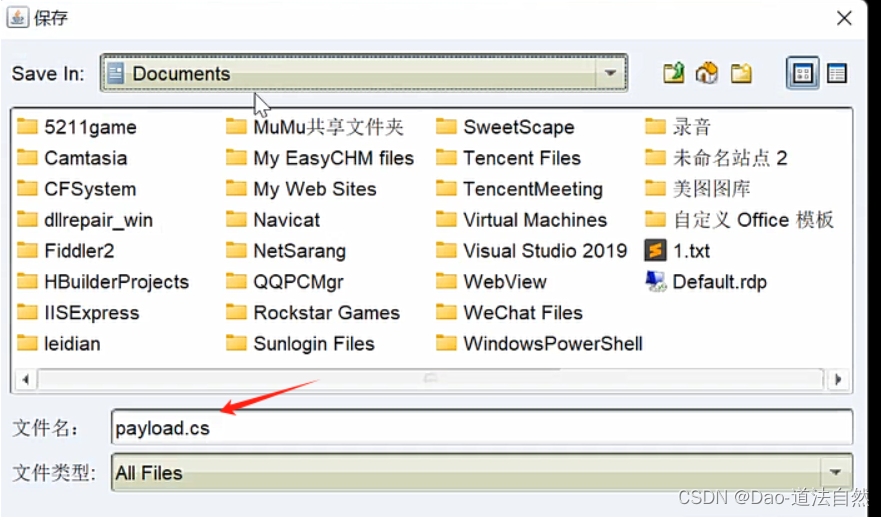Select the CFSystem folder icon
The height and width of the screenshot is (517, 886).
(x=27, y=188)
